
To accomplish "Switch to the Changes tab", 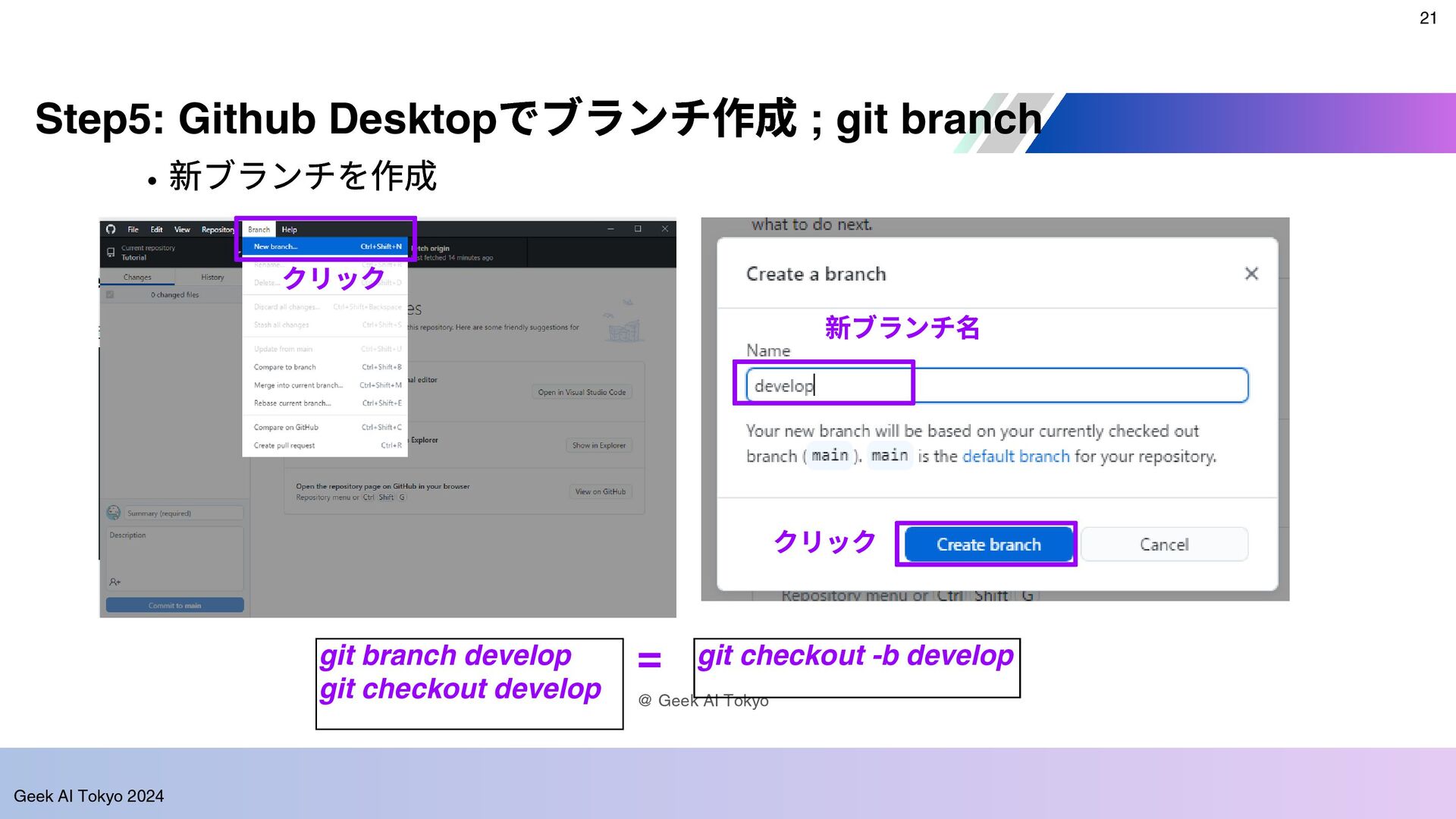I will 137,278.
